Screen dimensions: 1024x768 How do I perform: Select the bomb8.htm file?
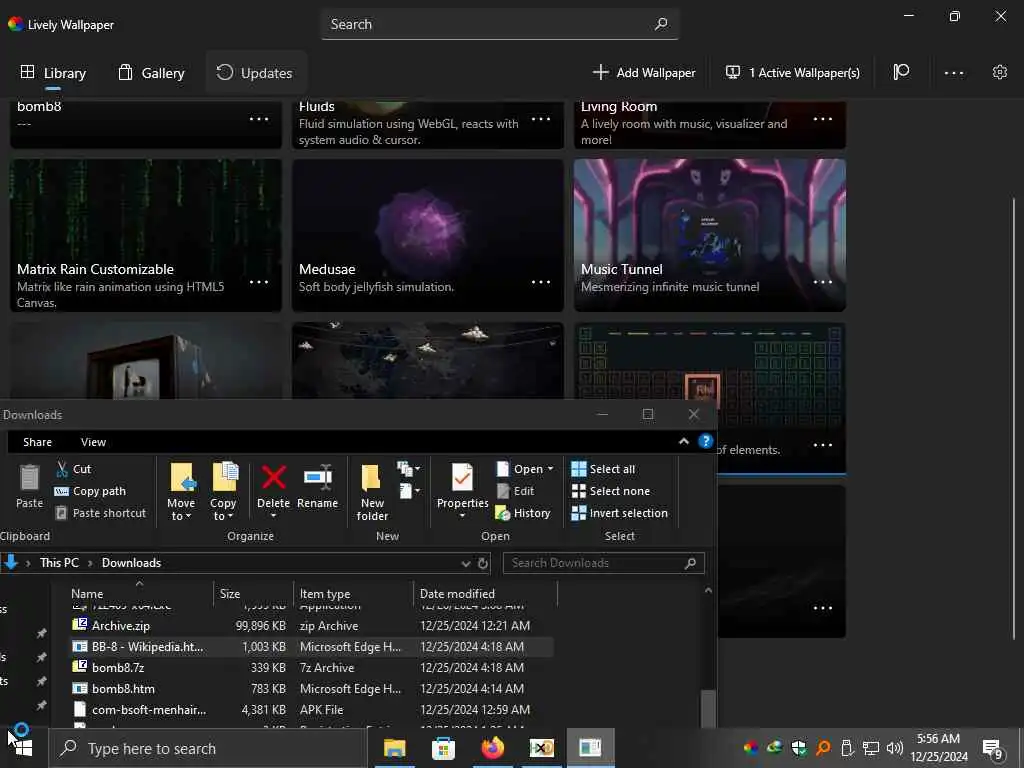point(312,688)
